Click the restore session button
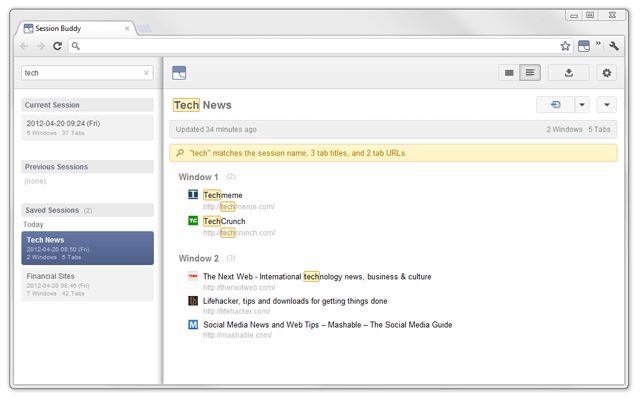 click(x=556, y=105)
